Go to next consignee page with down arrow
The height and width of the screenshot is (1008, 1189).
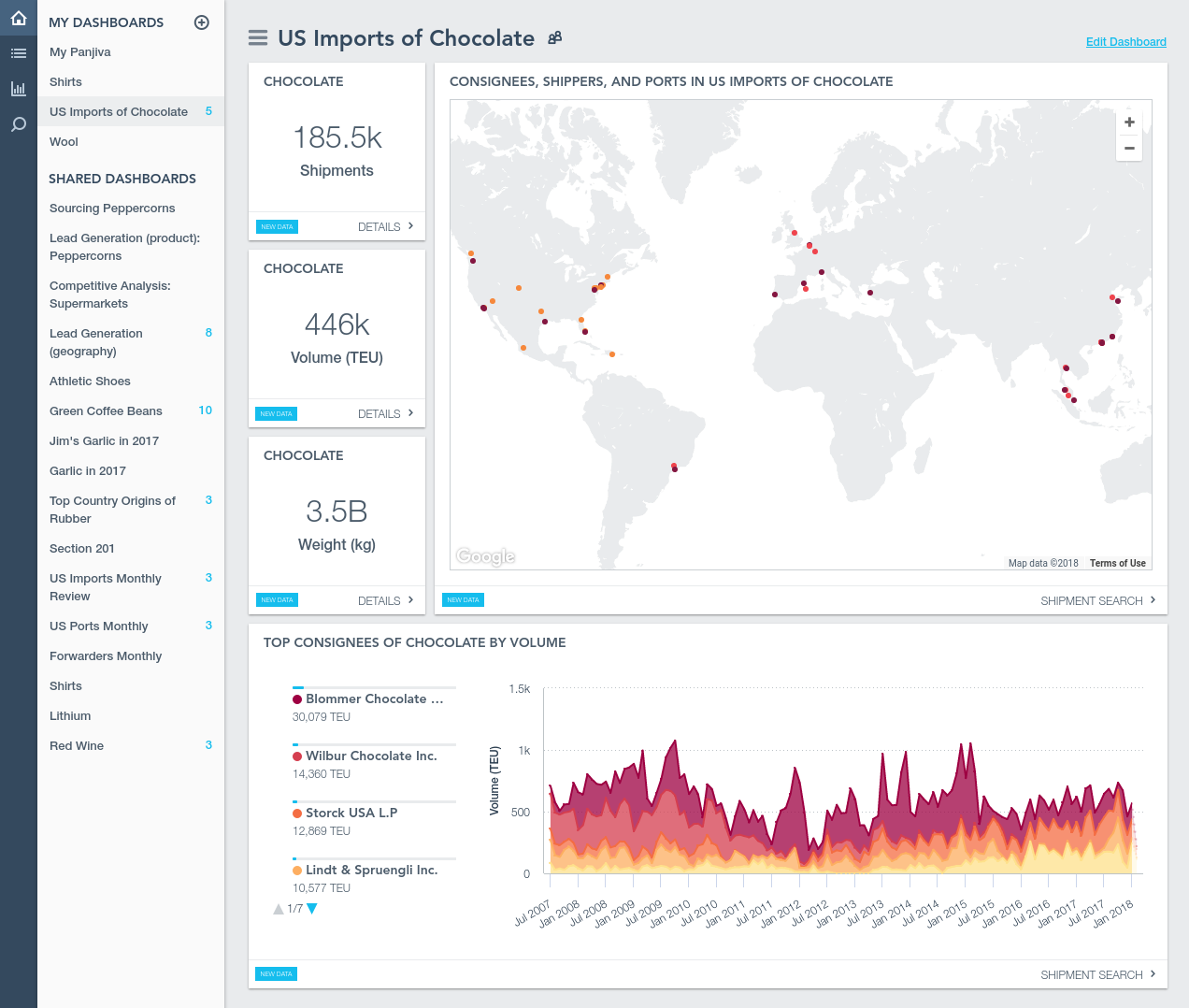coord(312,909)
